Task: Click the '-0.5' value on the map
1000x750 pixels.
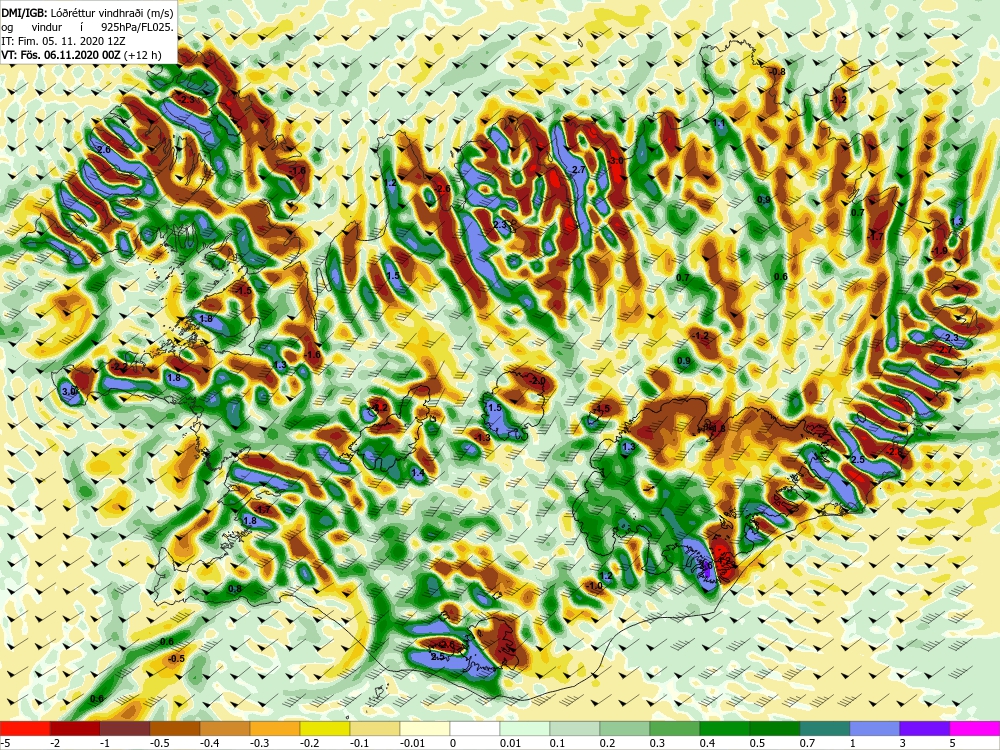Action: click(x=177, y=658)
